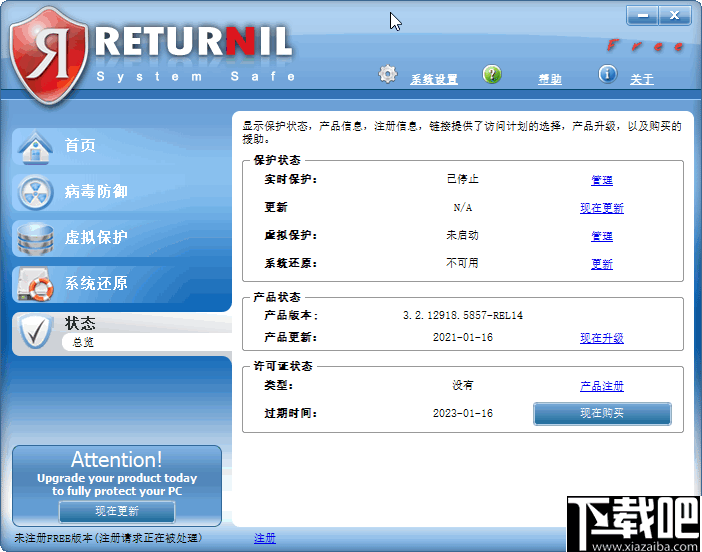Screen dimensions: 702x552
Task: Click the house icon for 首页
Action: (x=35, y=147)
